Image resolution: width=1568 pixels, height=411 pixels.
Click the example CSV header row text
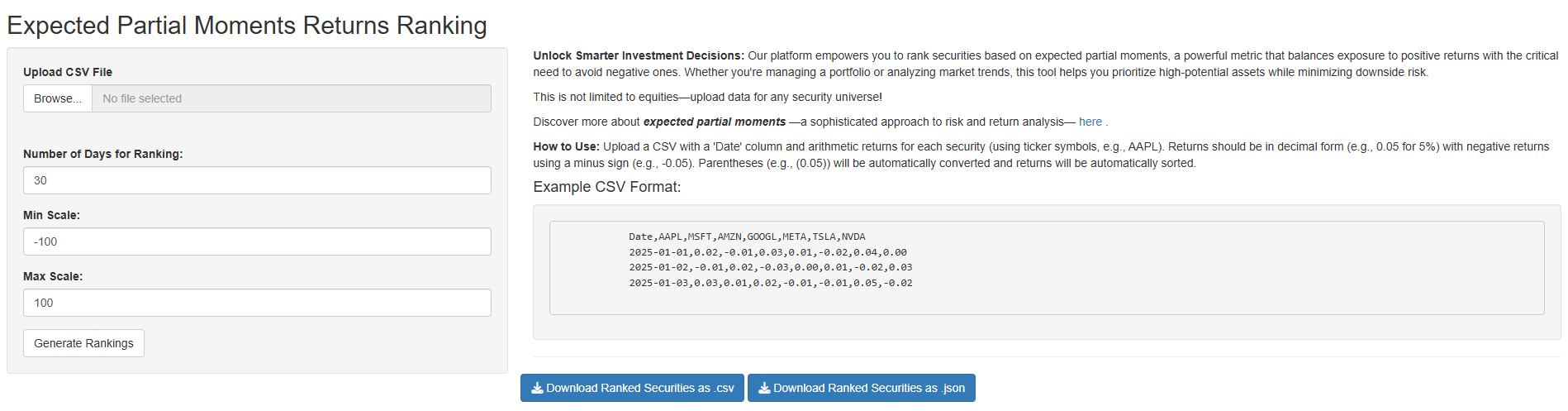pyautogui.click(x=747, y=237)
